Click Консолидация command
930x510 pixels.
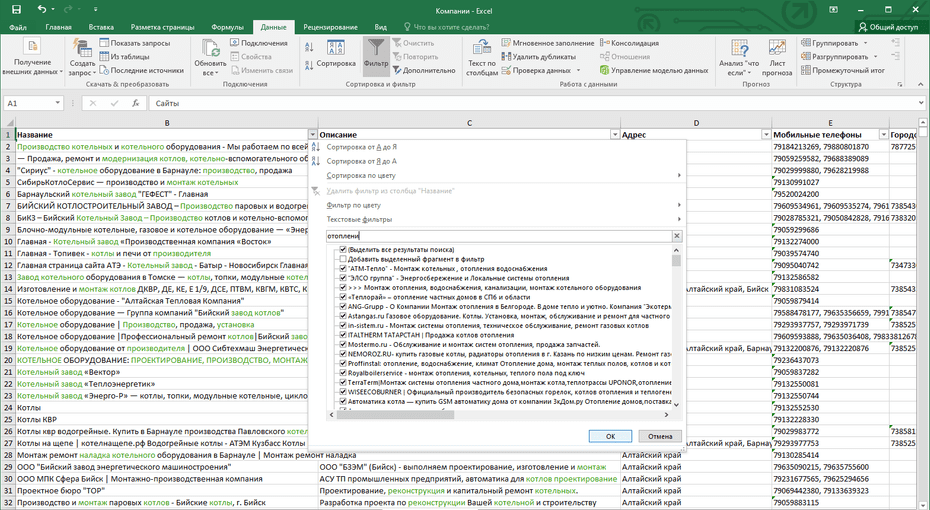click(x=629, y=43)
